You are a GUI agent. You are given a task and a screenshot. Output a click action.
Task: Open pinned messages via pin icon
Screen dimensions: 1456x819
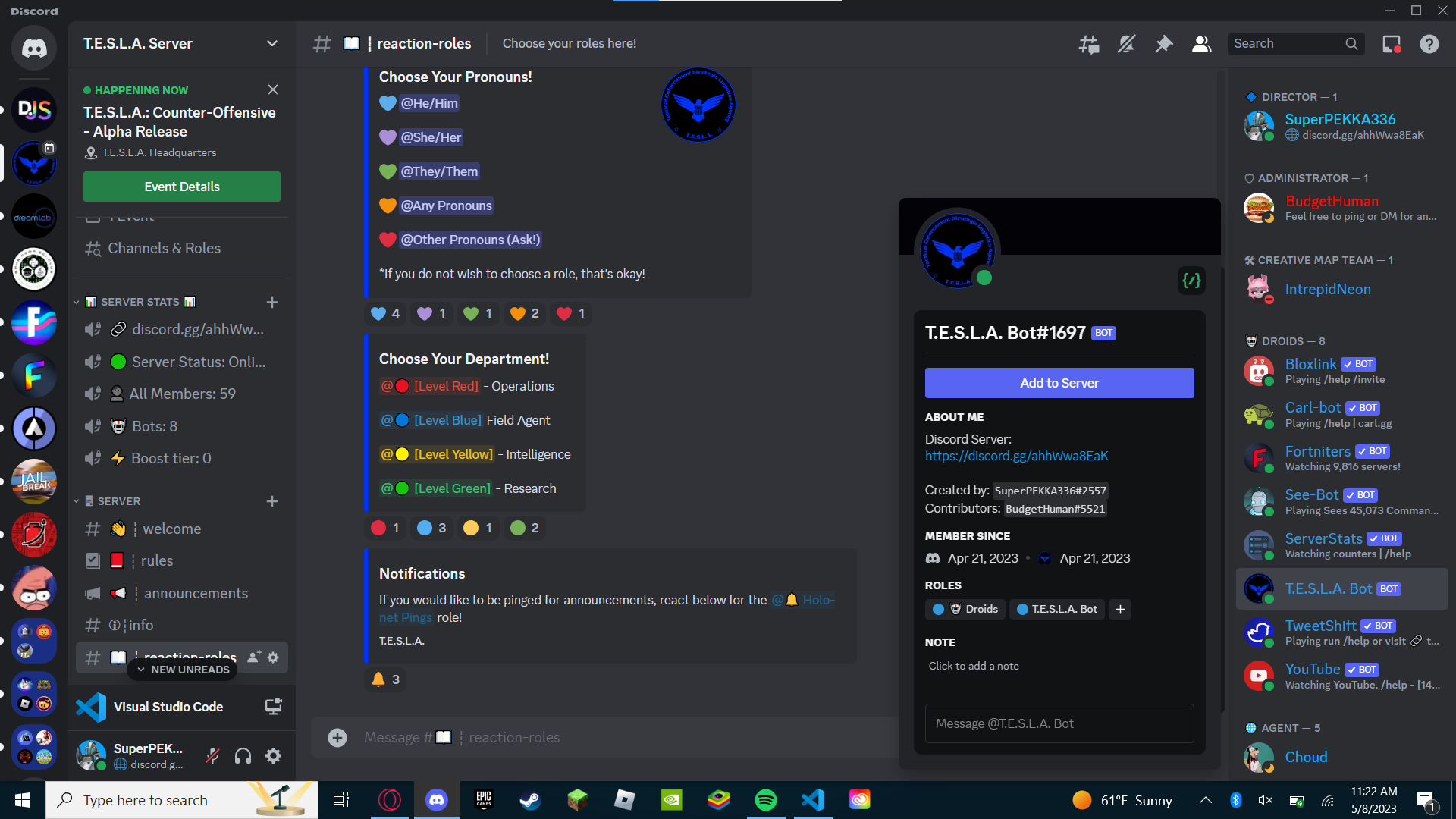click(x=1163, y=44)
